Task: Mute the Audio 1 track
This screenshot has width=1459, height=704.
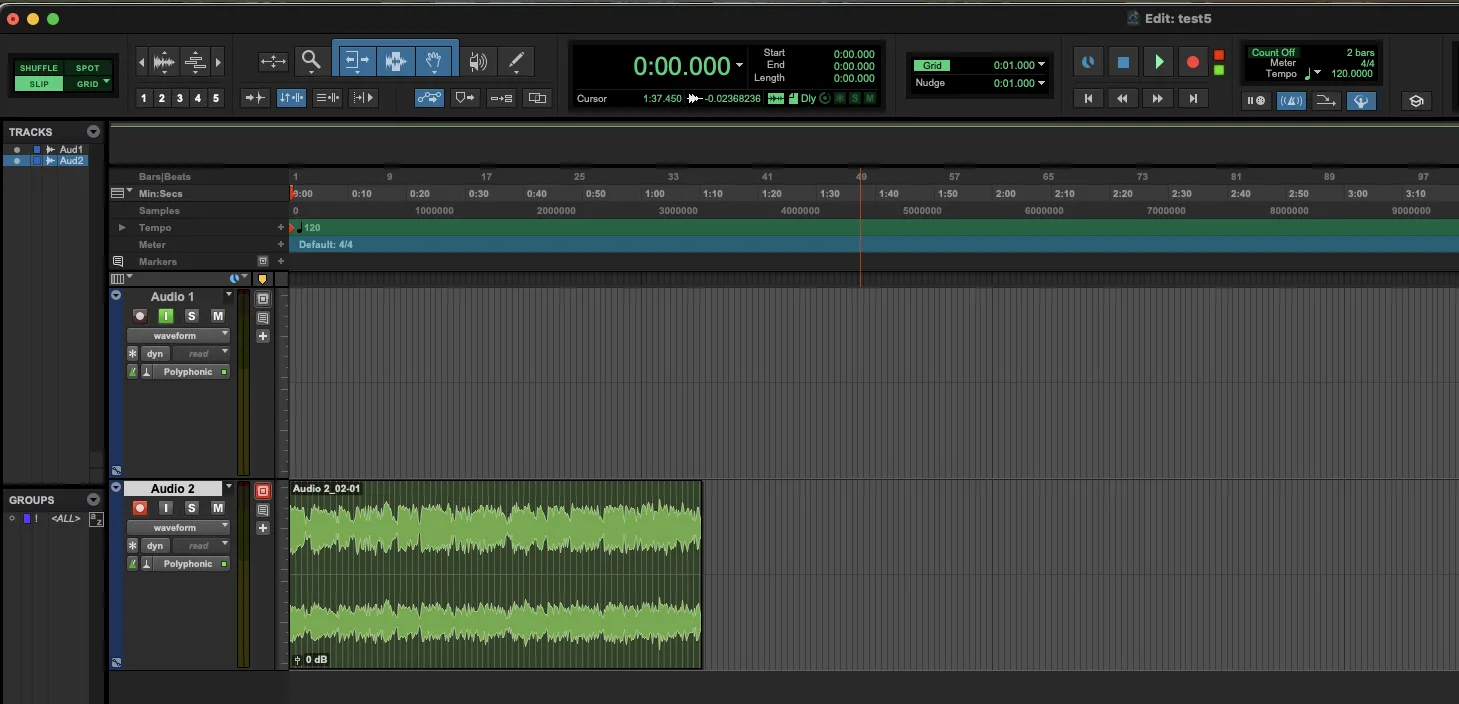Action: (218, 316)
